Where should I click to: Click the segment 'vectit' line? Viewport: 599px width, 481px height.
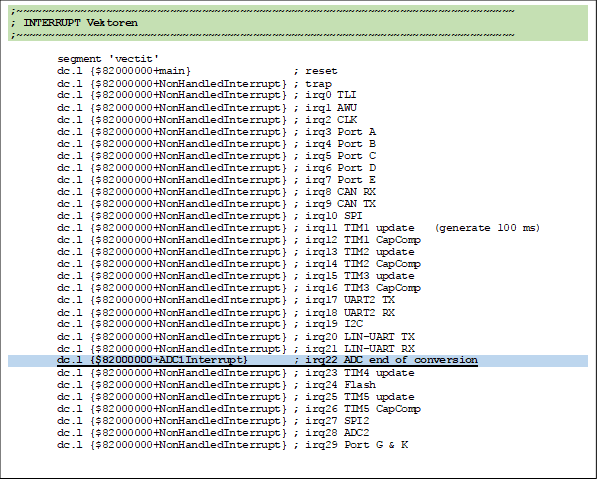click(x=108, y=59)
